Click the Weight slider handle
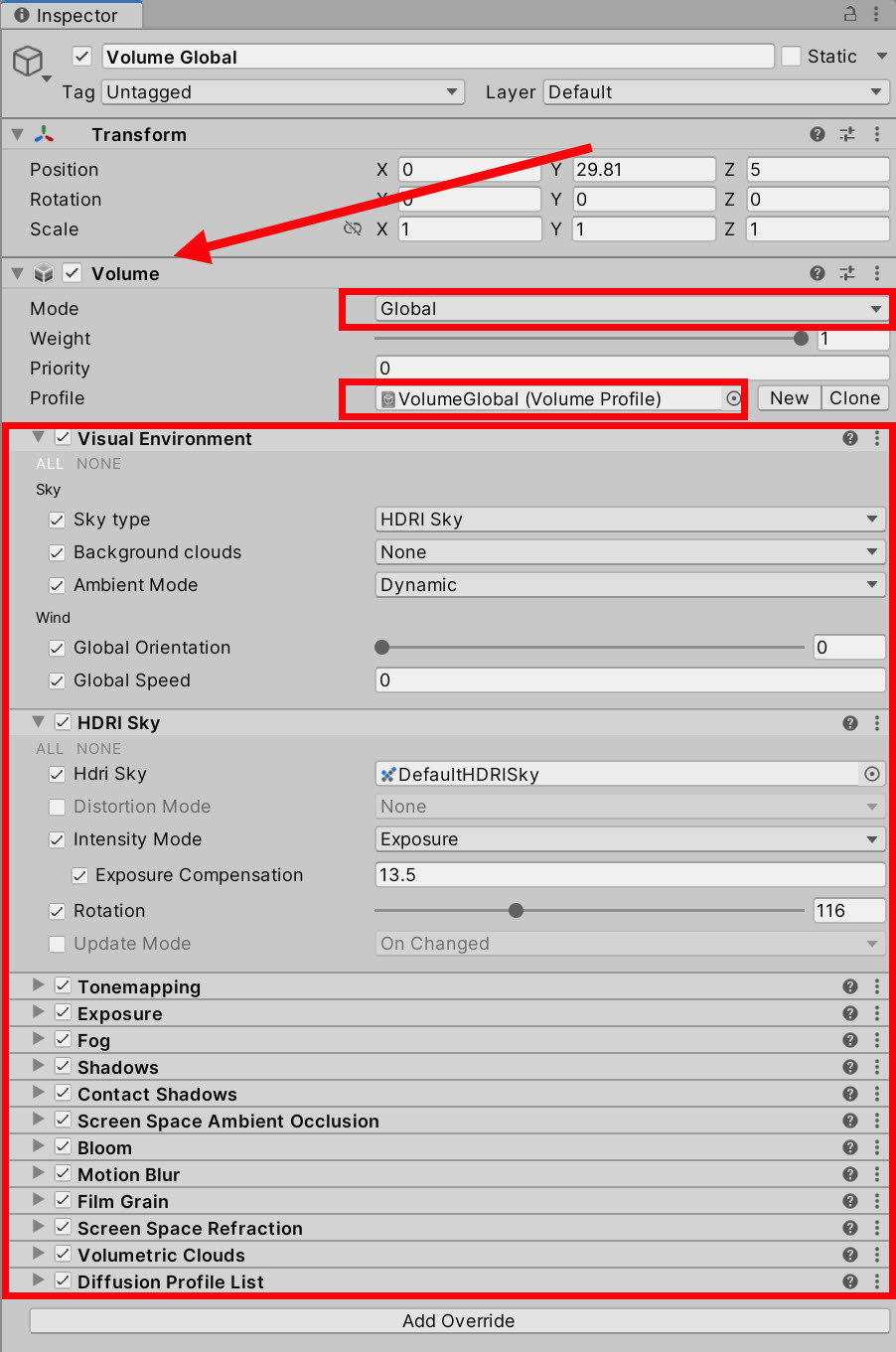The width and height of the screenshot is (896, 1352). [802, 339]
